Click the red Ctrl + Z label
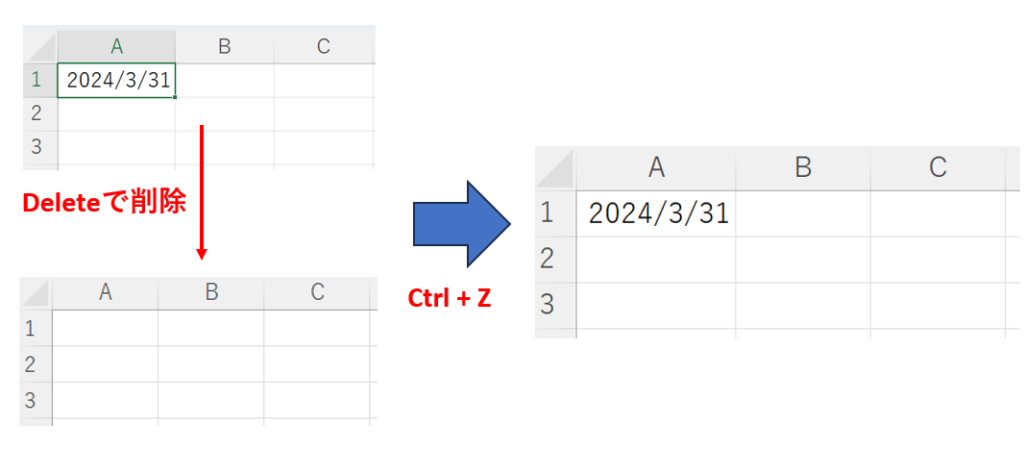Screen dimensions: 1024x450 coord(449,298)
